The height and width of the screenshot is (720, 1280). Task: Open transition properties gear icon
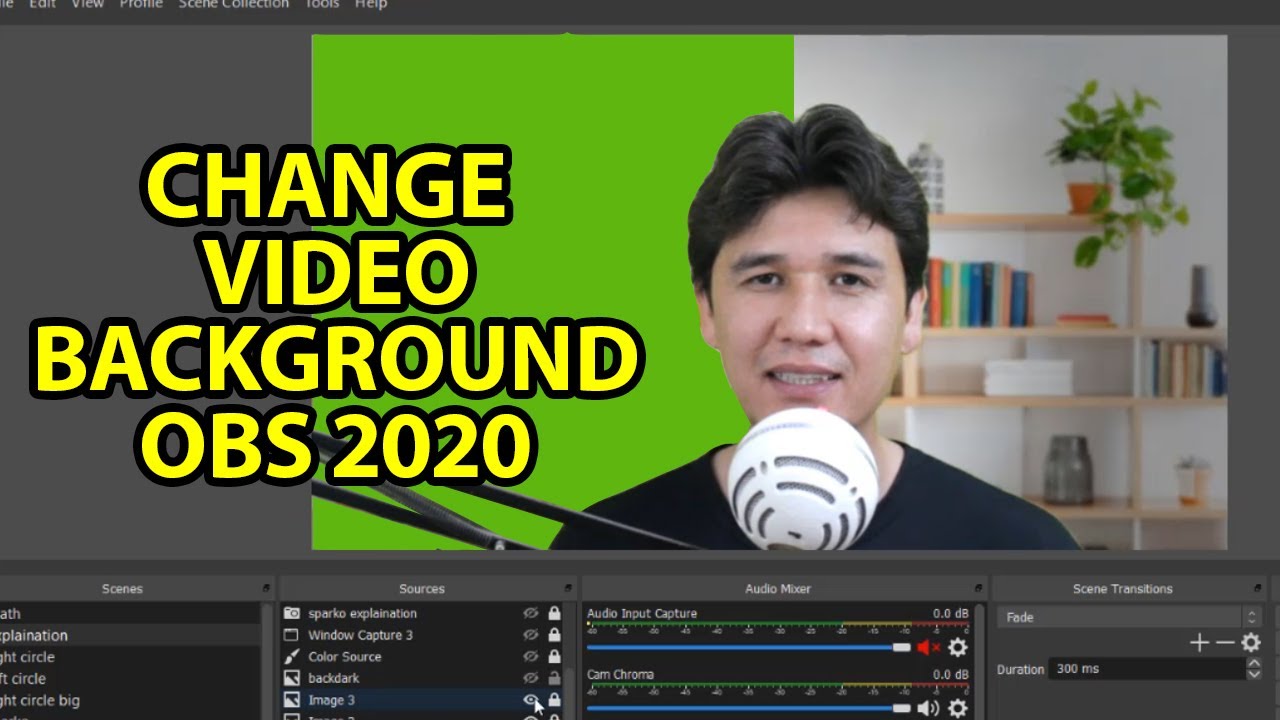pyautogui.click(x=1251, y=643)
